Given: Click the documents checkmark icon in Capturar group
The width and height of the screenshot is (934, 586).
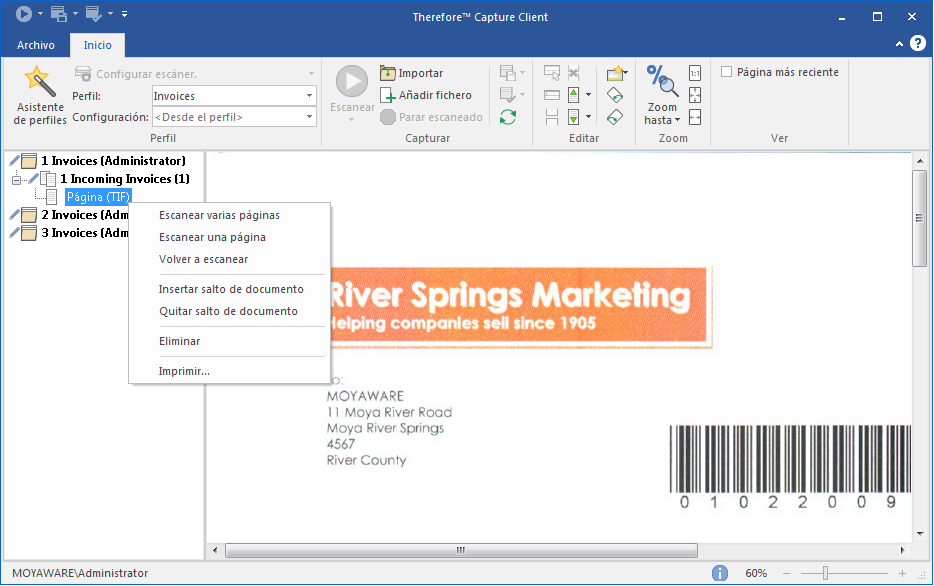Looking at the screenshot, I should pyautogui.click(x=508, y=95).
